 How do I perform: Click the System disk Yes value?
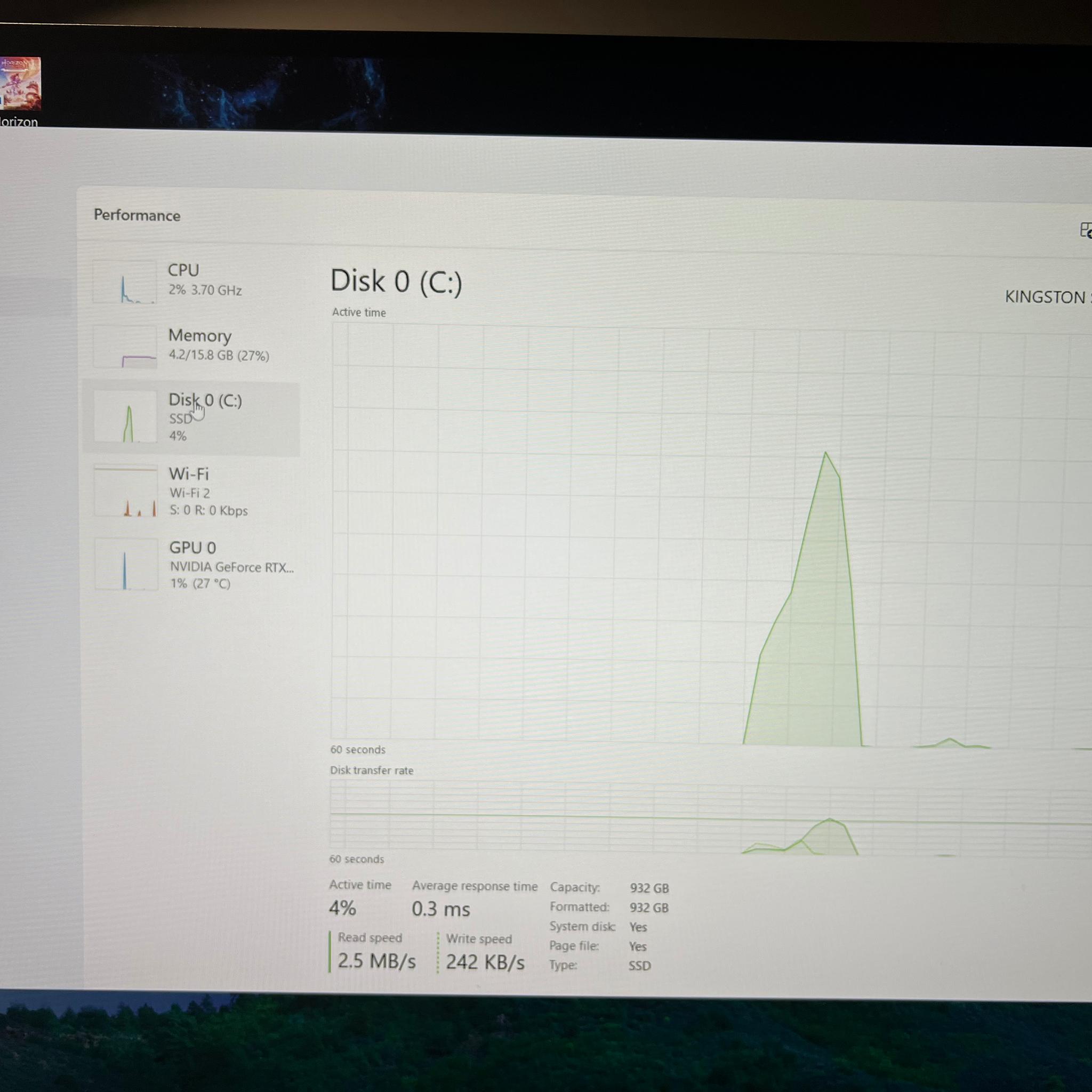pyautogui.click(x=638, y=927)
